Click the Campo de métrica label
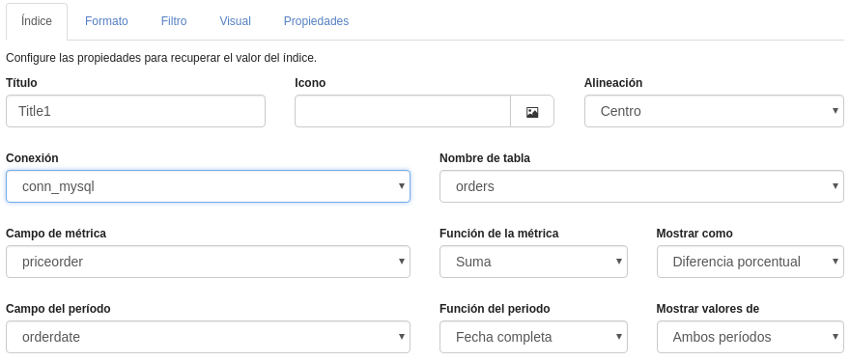Screen dimensions: 850x361 pos(56,234)
